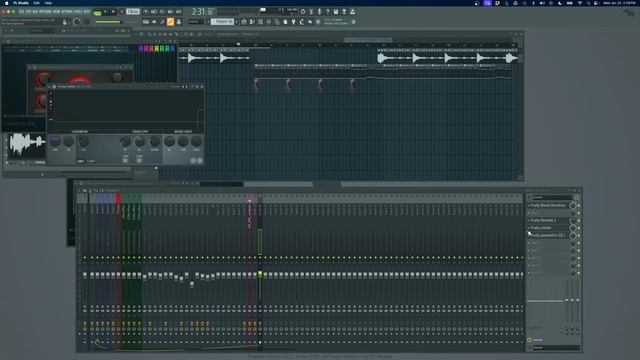Image resolution: width=640 pixels, height=360 pixels.
Task: Open mixer input selector dropdown
Action: tap(552, 197)
